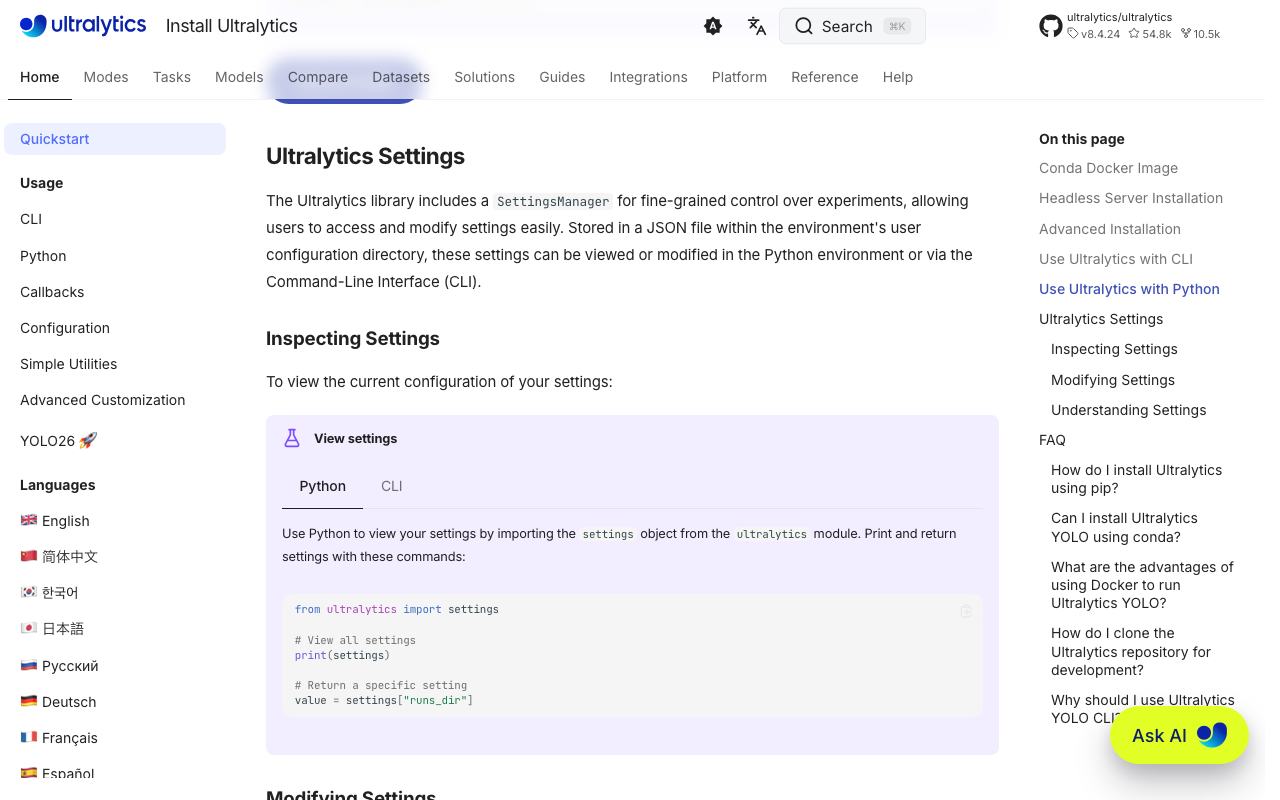Toggle the automatic dark mode theme switch

712,26
